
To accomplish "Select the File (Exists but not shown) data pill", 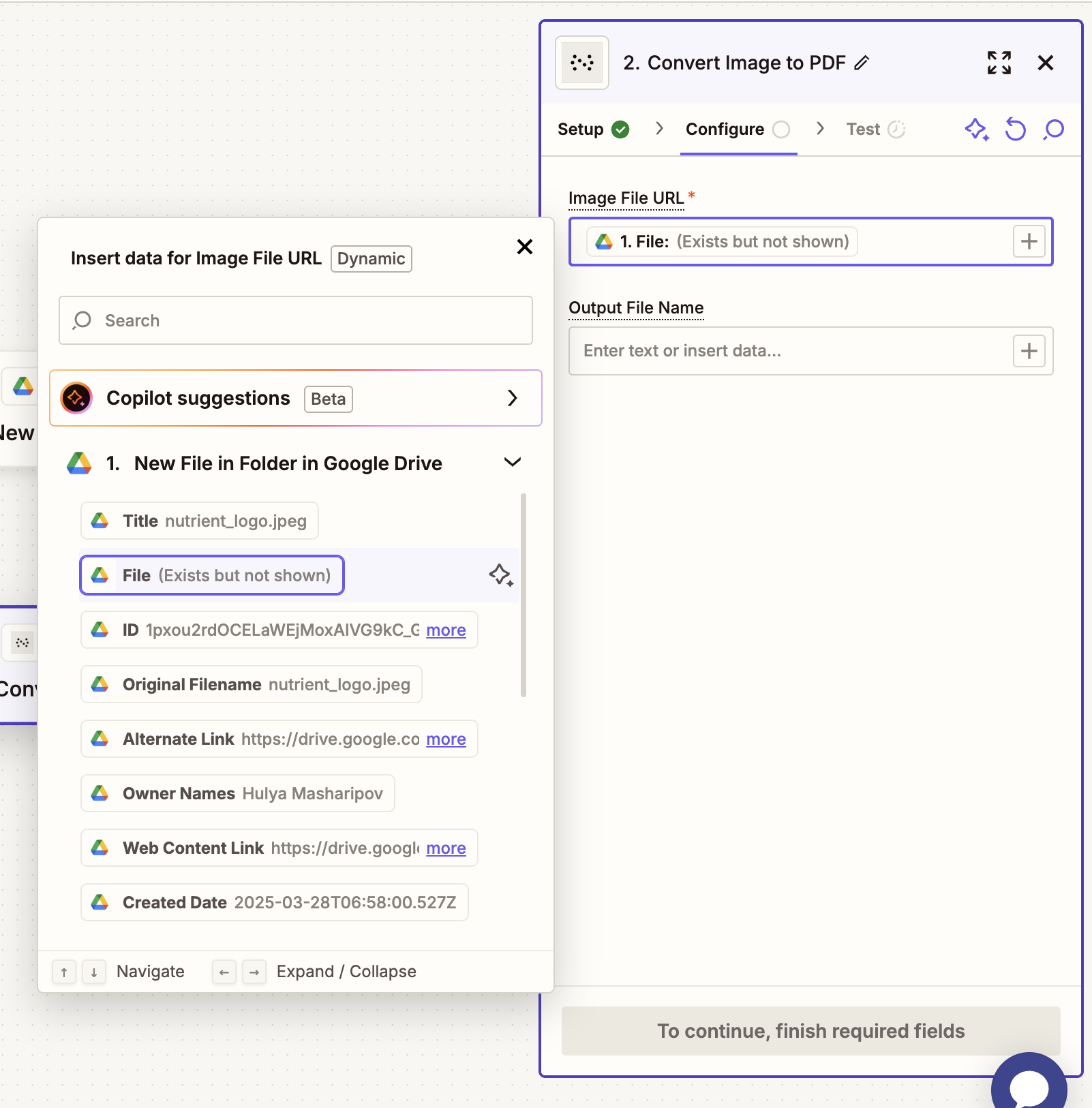I will [211, 574].
